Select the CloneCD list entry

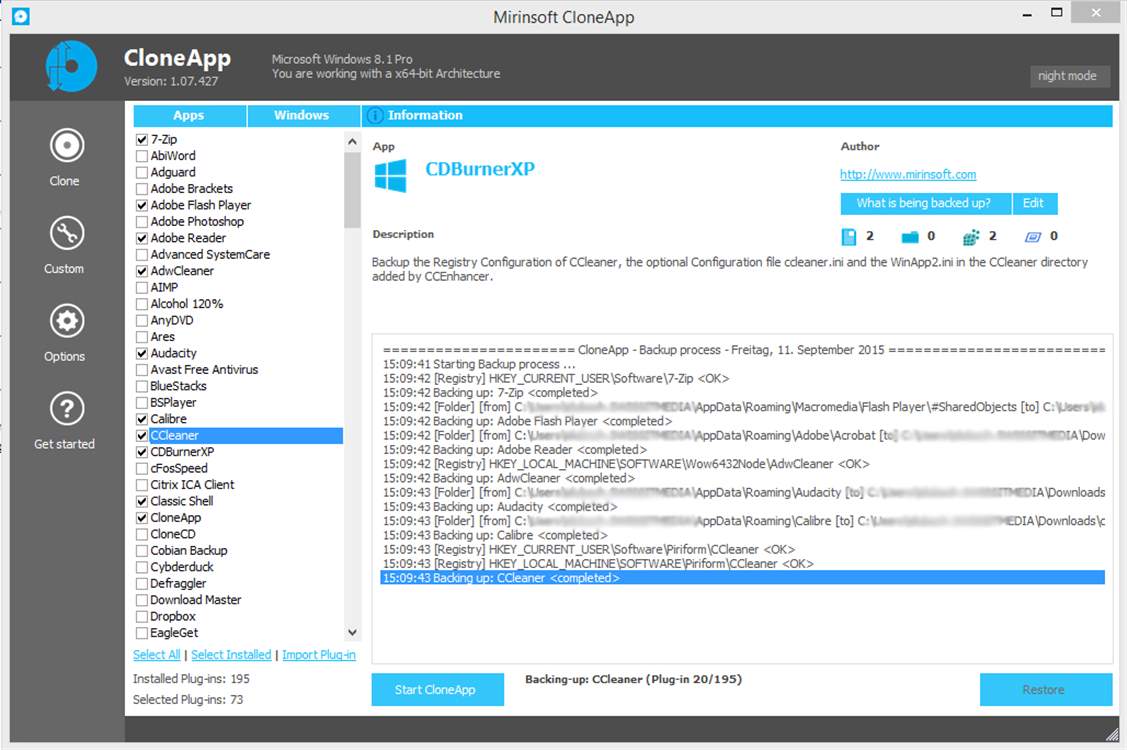tap(172, 535)
